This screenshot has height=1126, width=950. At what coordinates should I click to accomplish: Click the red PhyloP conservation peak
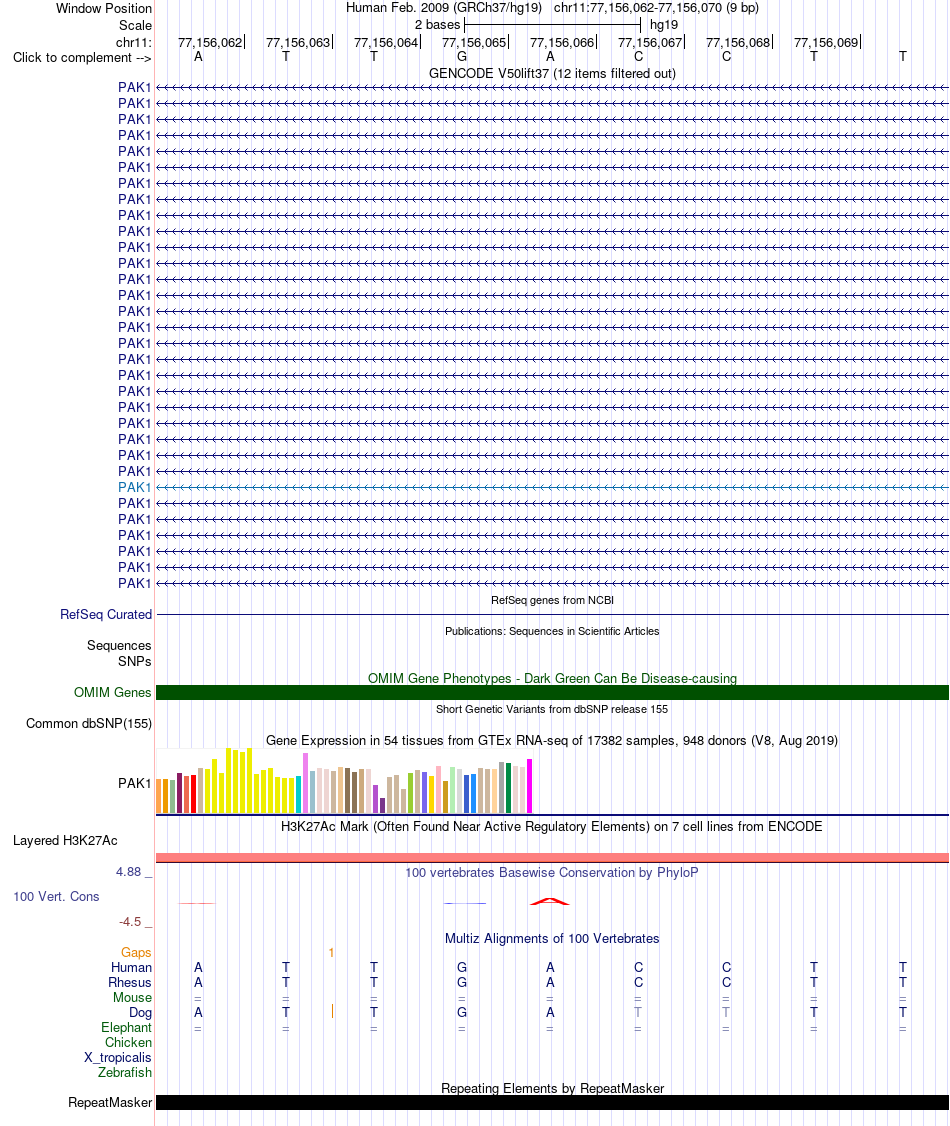(549, 901)
